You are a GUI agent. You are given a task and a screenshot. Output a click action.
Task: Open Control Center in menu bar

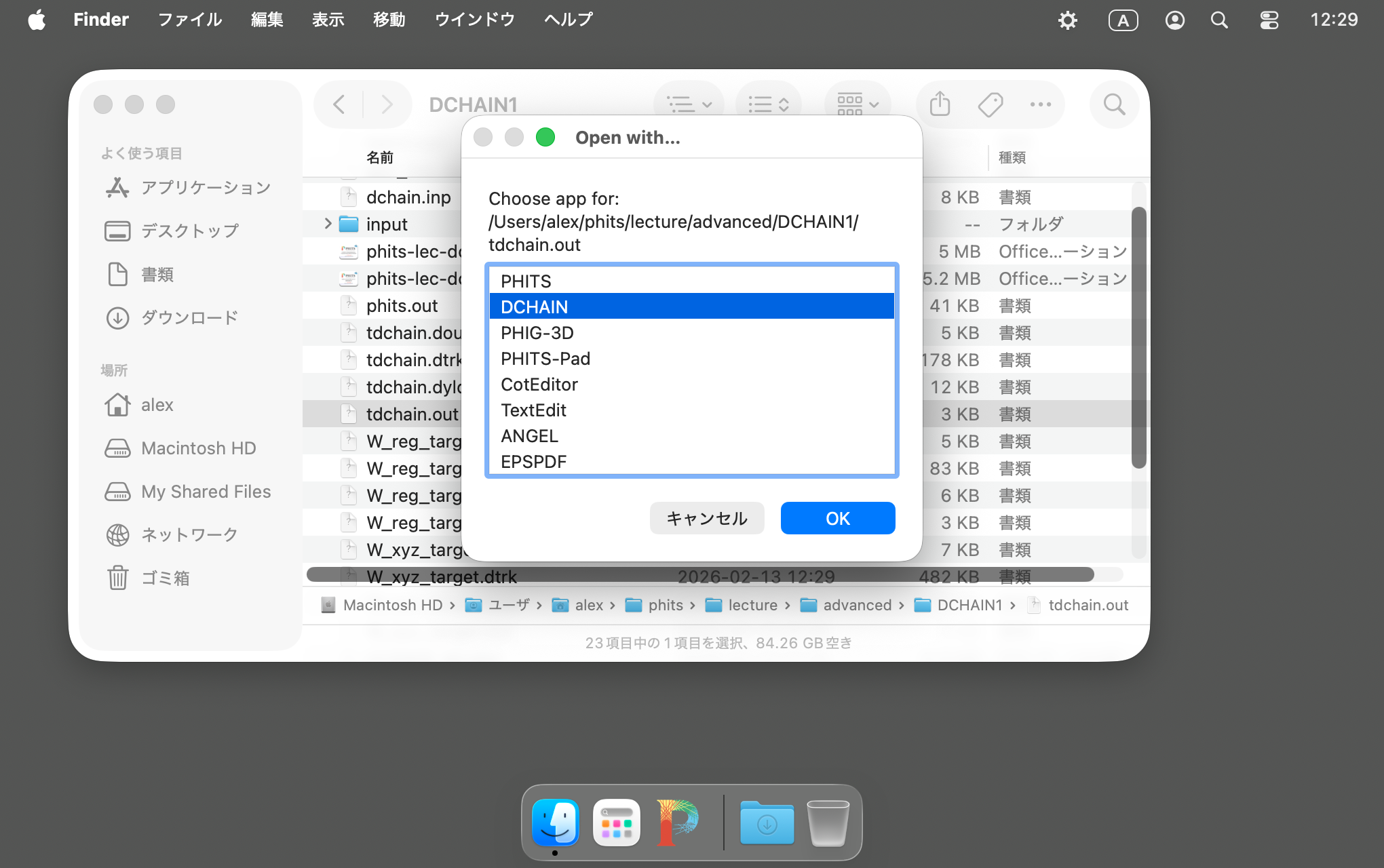click(1269, 20)
